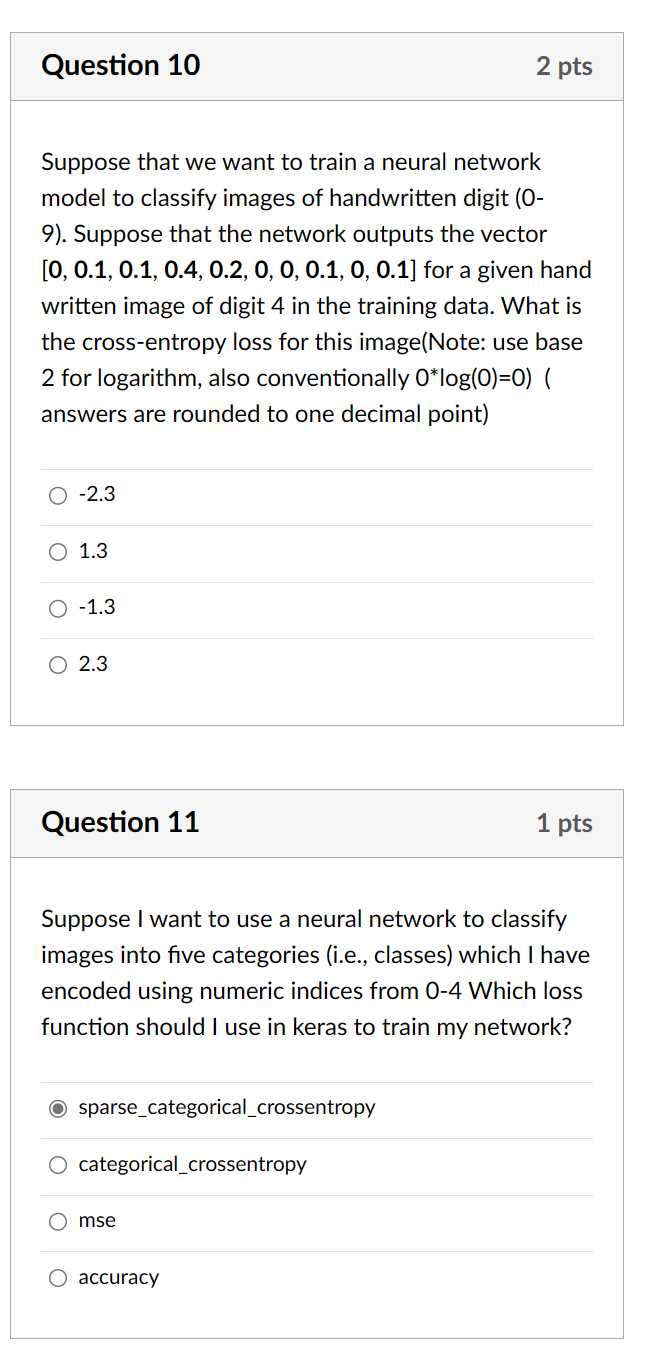Choose the -1.3 radio button

pyautogui.click(x=57, y=608)
